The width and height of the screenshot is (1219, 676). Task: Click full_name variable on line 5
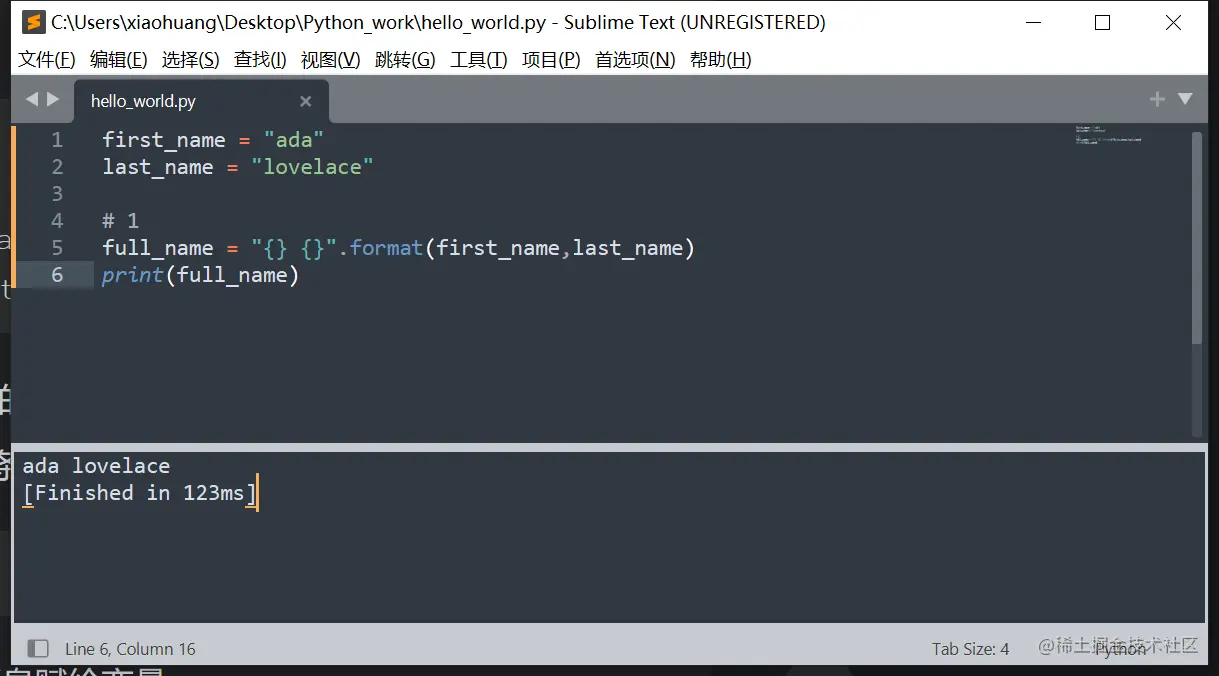coord(158,248)
